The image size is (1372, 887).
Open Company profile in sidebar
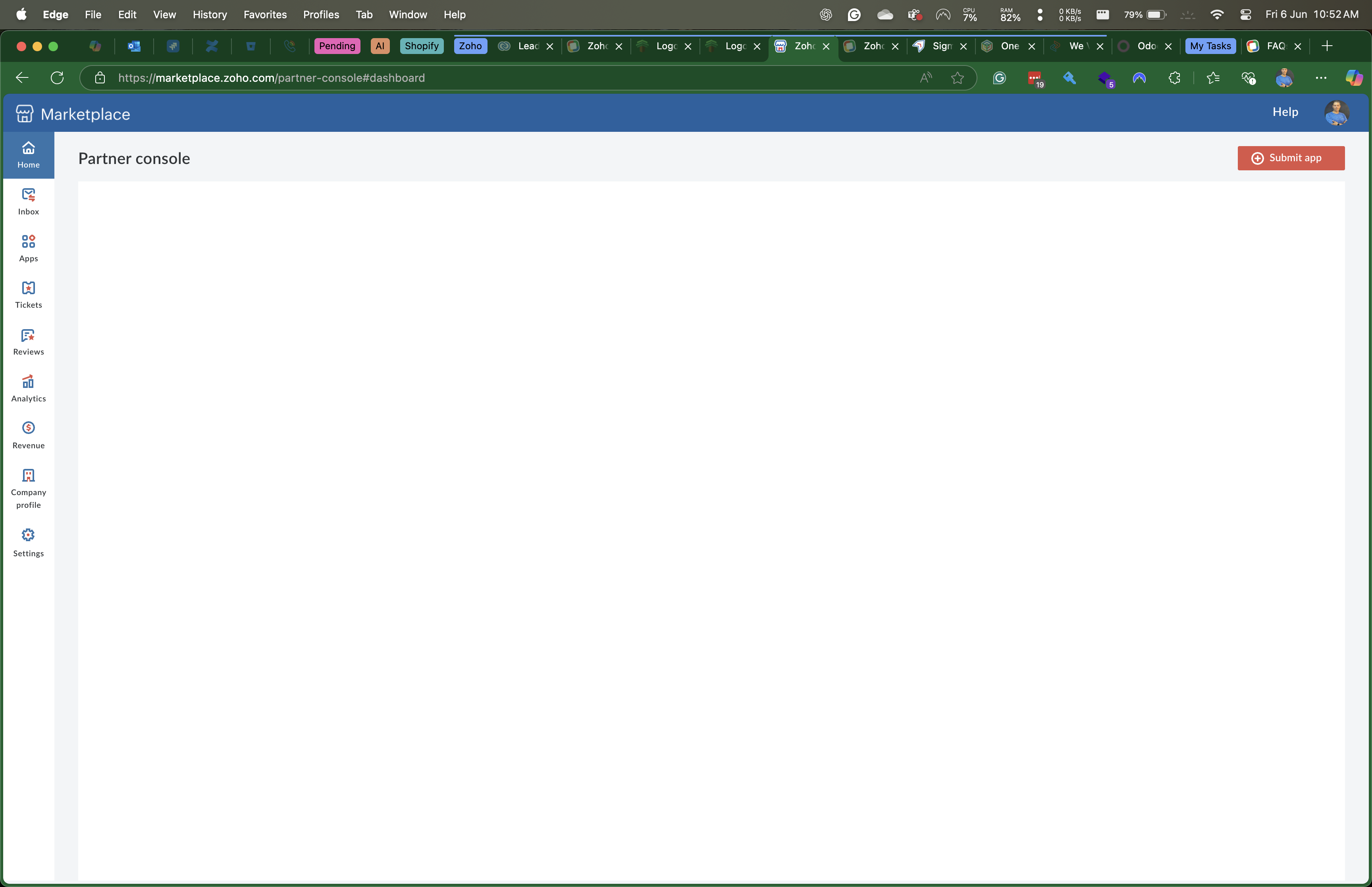tap(28, 488)
